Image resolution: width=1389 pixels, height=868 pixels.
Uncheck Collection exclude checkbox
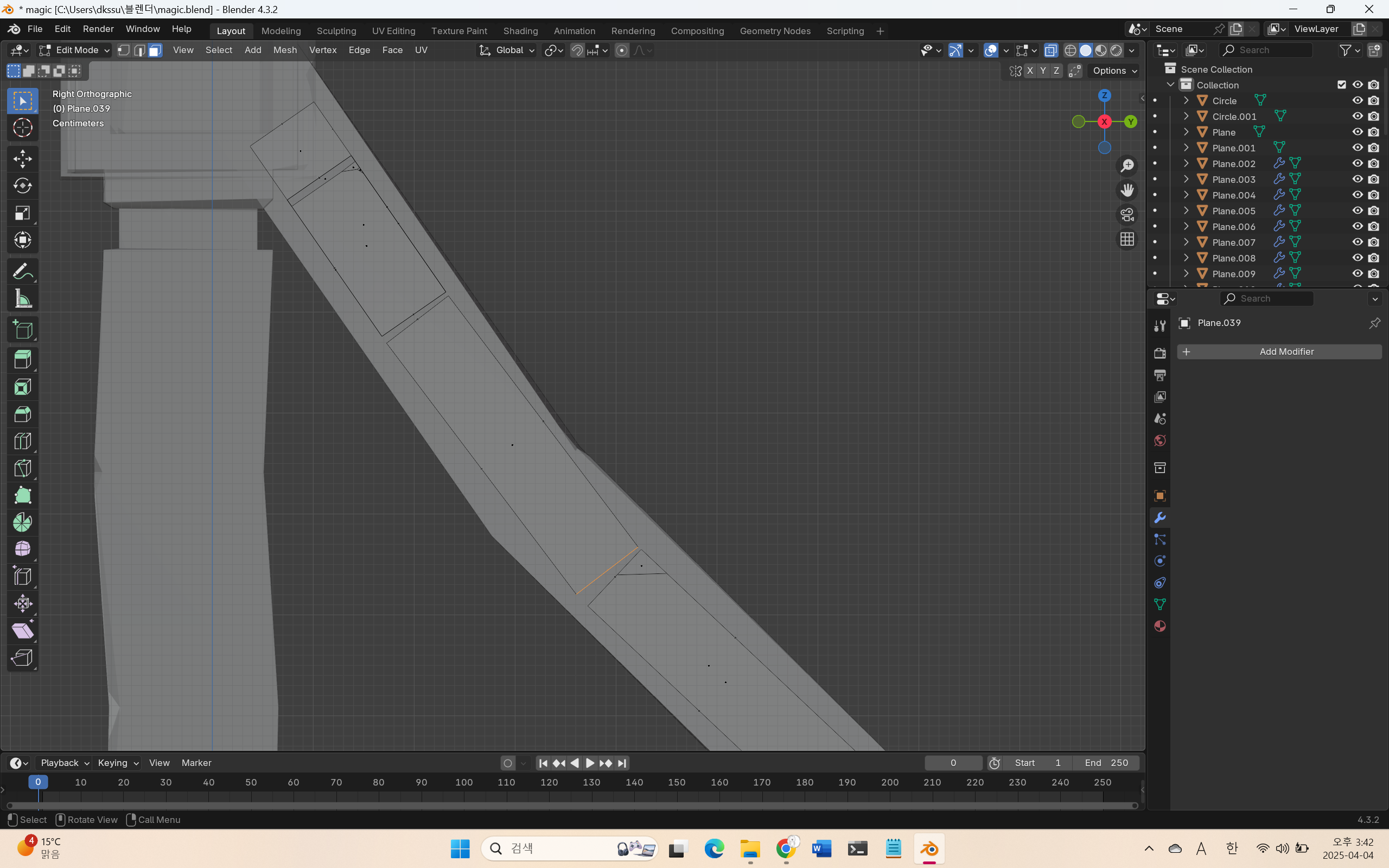tap(1341, 85)
